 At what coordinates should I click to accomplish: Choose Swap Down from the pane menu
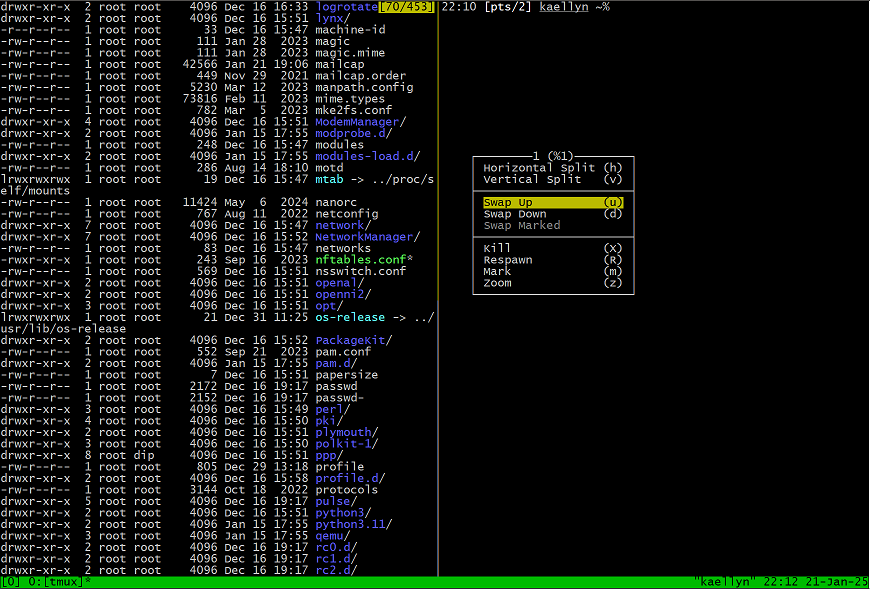tap(517, 213)
